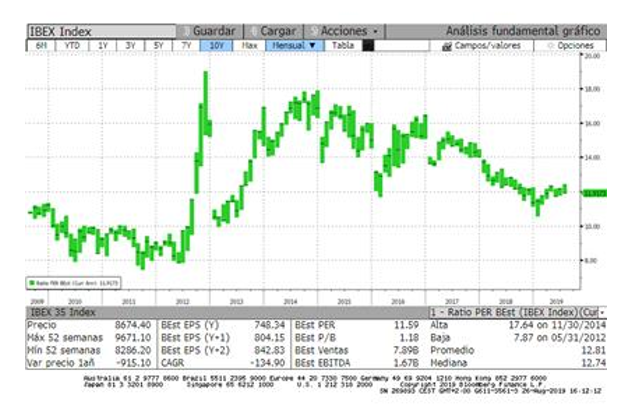Click the Guardar save icon

186,31
